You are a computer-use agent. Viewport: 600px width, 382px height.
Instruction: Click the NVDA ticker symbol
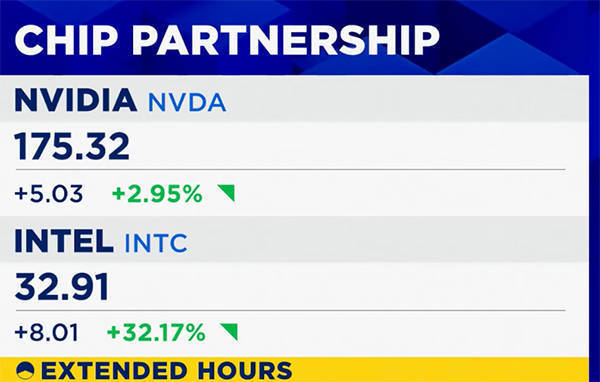point(187,102)
